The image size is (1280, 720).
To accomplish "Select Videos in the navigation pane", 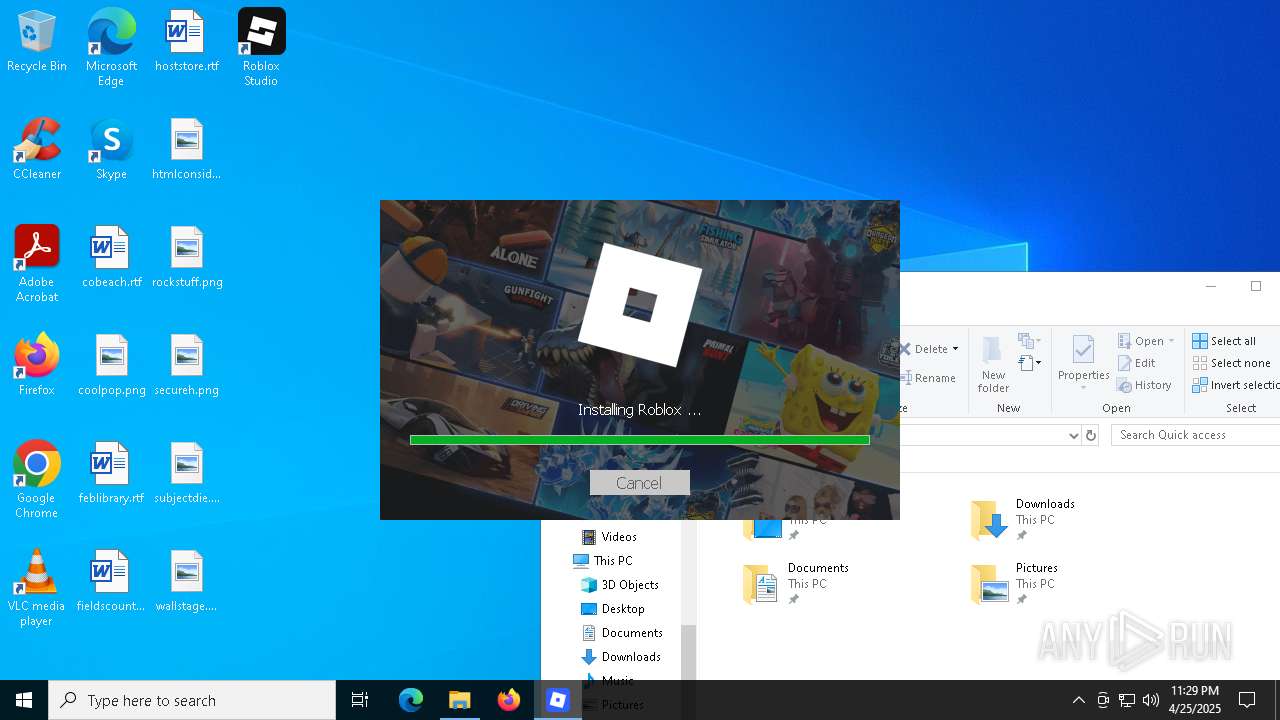I will click(610, 537).
